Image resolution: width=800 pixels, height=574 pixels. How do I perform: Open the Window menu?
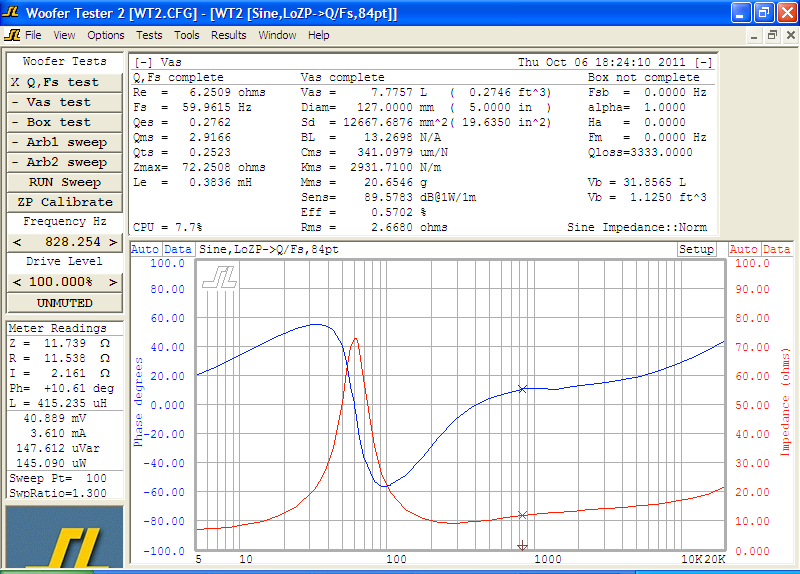(x=277, y=35)
